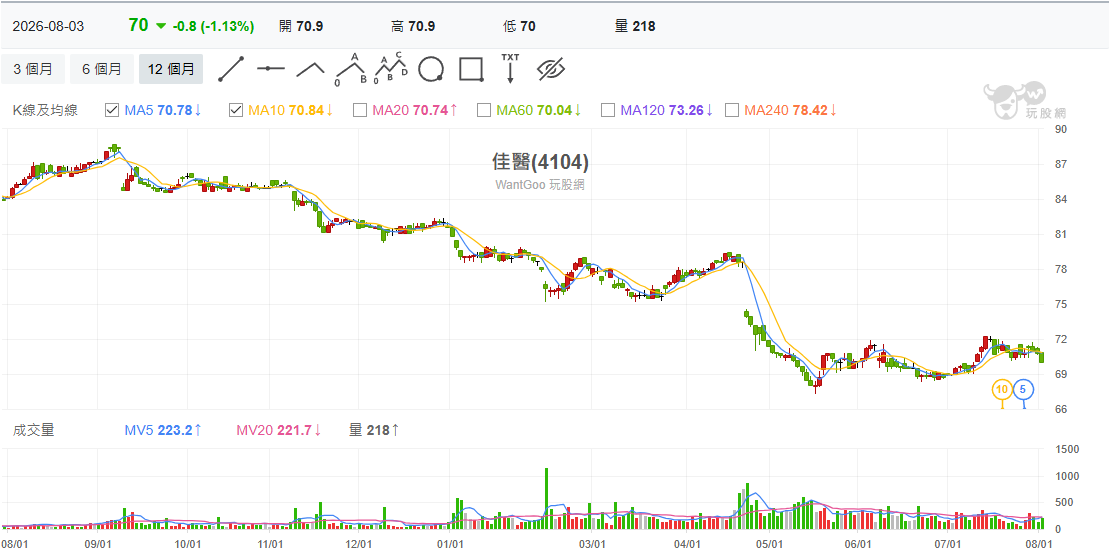Screen dimensions: 1110x553
Task: Click the yellow MA10 circle marker
Action: pyautogui.click(x=1002, y=389)
